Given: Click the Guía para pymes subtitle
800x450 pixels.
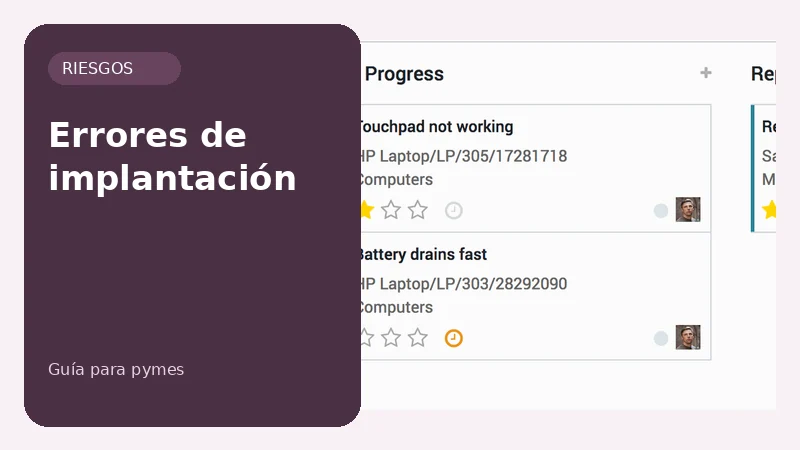Looking at the screenshot, I should [116, 369].
